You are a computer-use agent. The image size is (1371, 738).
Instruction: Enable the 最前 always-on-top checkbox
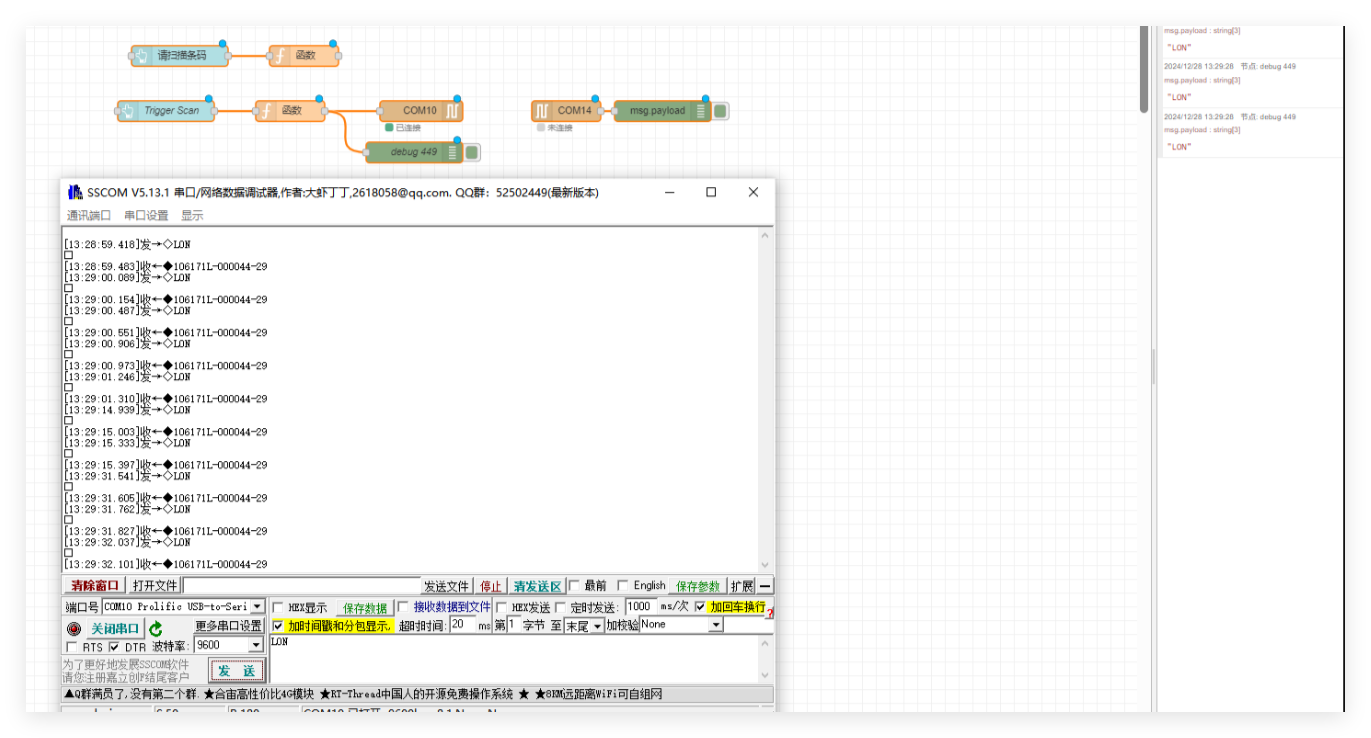click(574, 586)
